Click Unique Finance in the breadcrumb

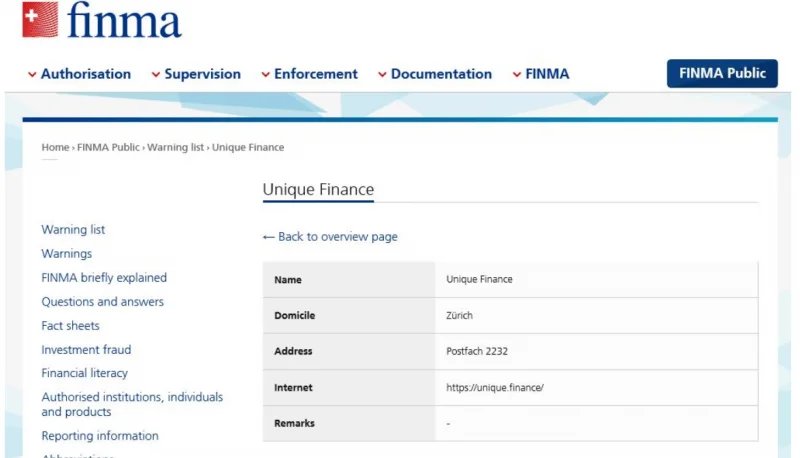point(248,147)
